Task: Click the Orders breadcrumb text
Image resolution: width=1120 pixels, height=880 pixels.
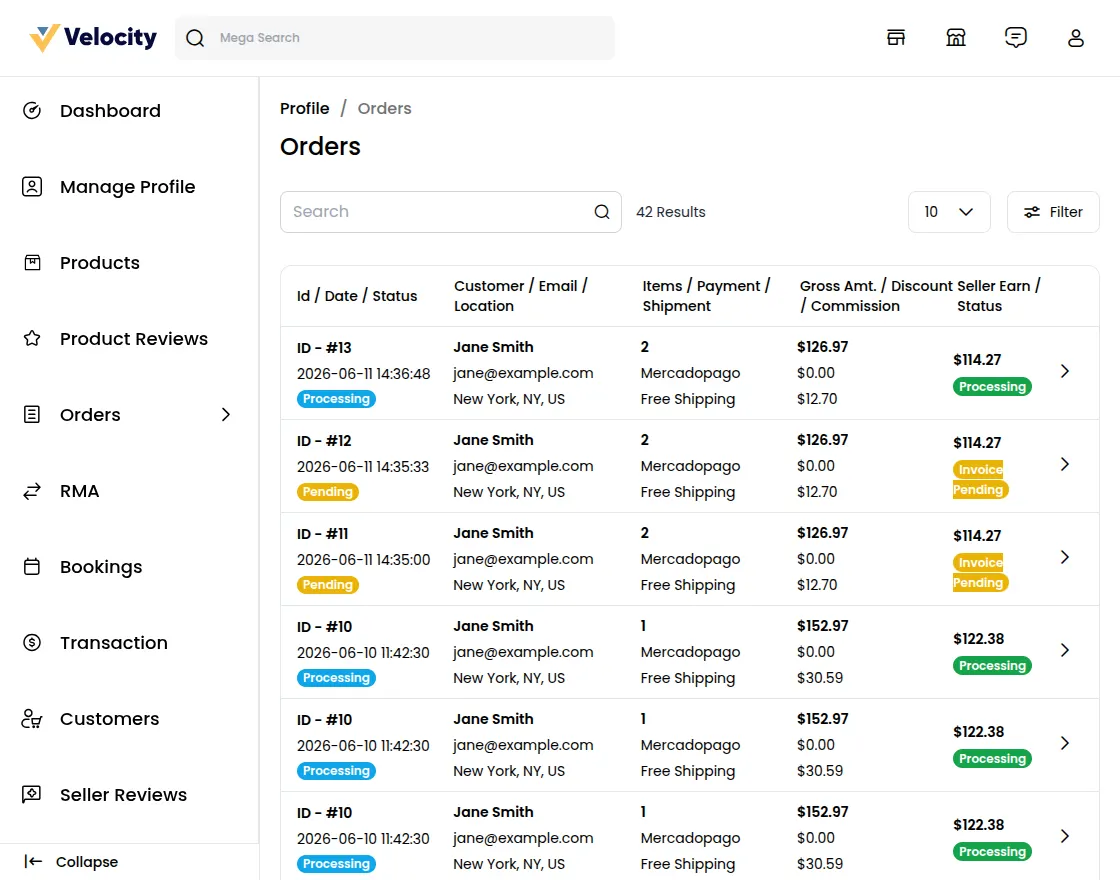Action: tap(384, 109)
